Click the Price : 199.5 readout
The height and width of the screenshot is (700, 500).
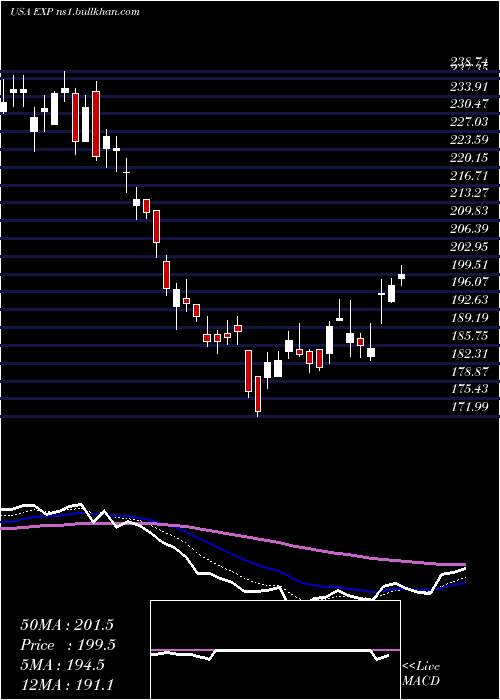[68, 645]
